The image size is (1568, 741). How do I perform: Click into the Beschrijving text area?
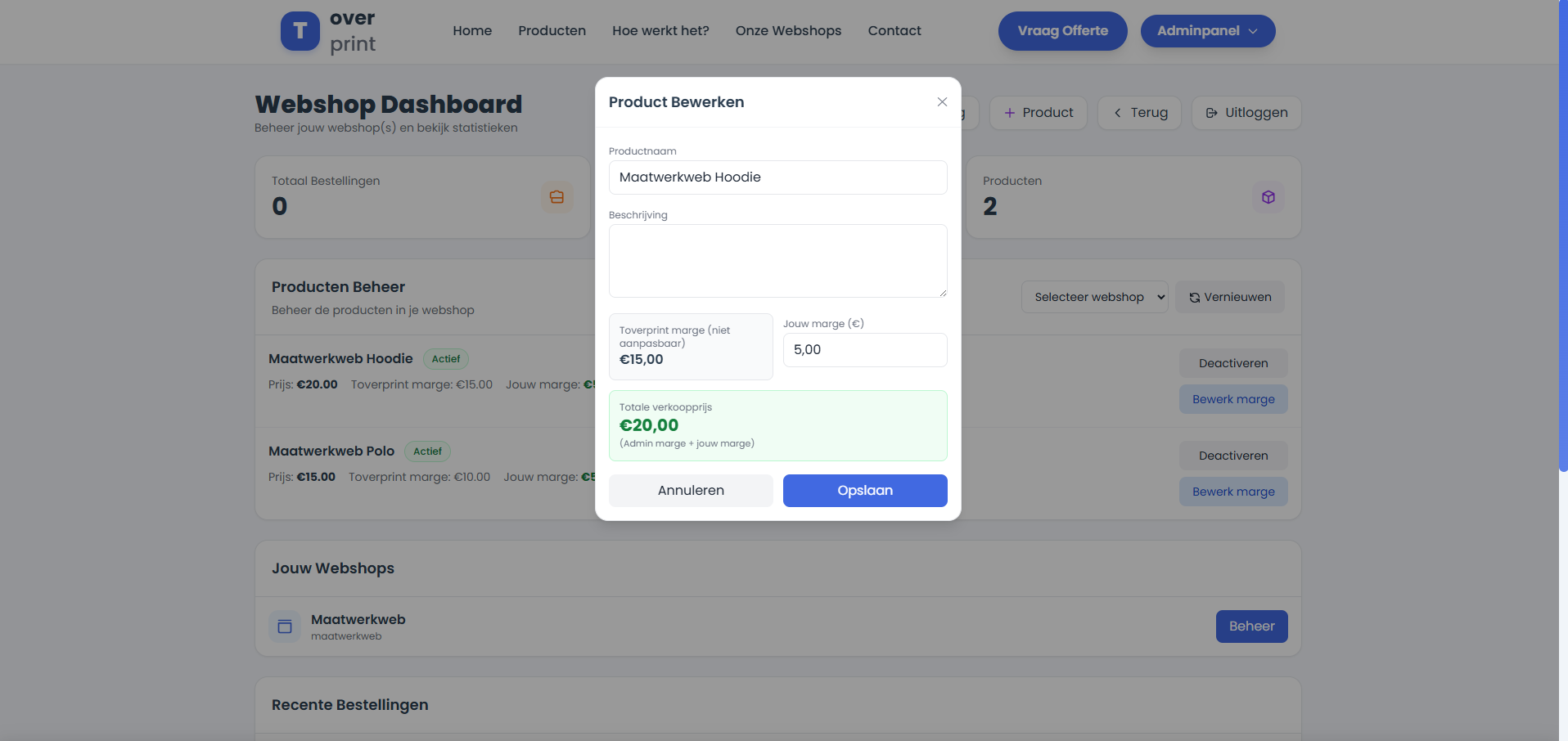777,261
